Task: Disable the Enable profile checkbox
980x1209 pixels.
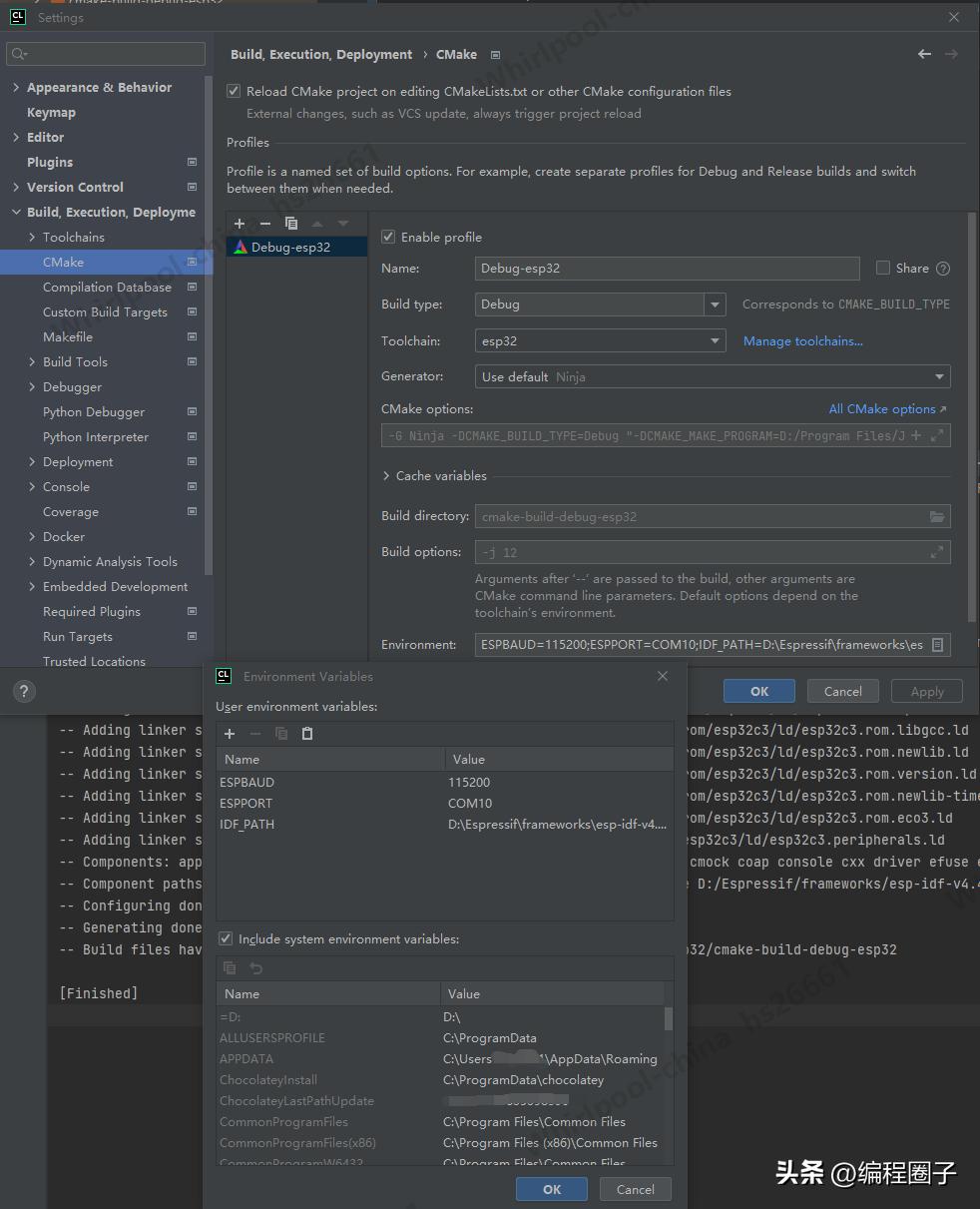Action: point(388,237)
